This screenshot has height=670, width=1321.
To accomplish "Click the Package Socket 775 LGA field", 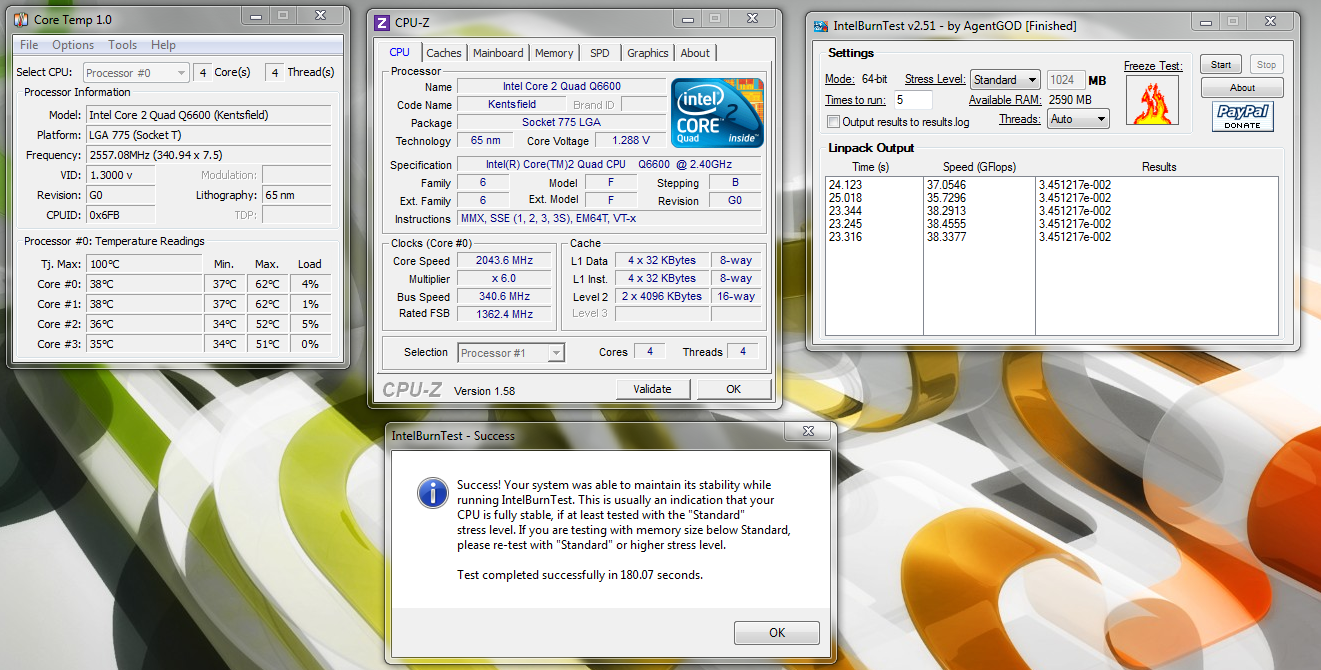I will click(x=561, y=123).
